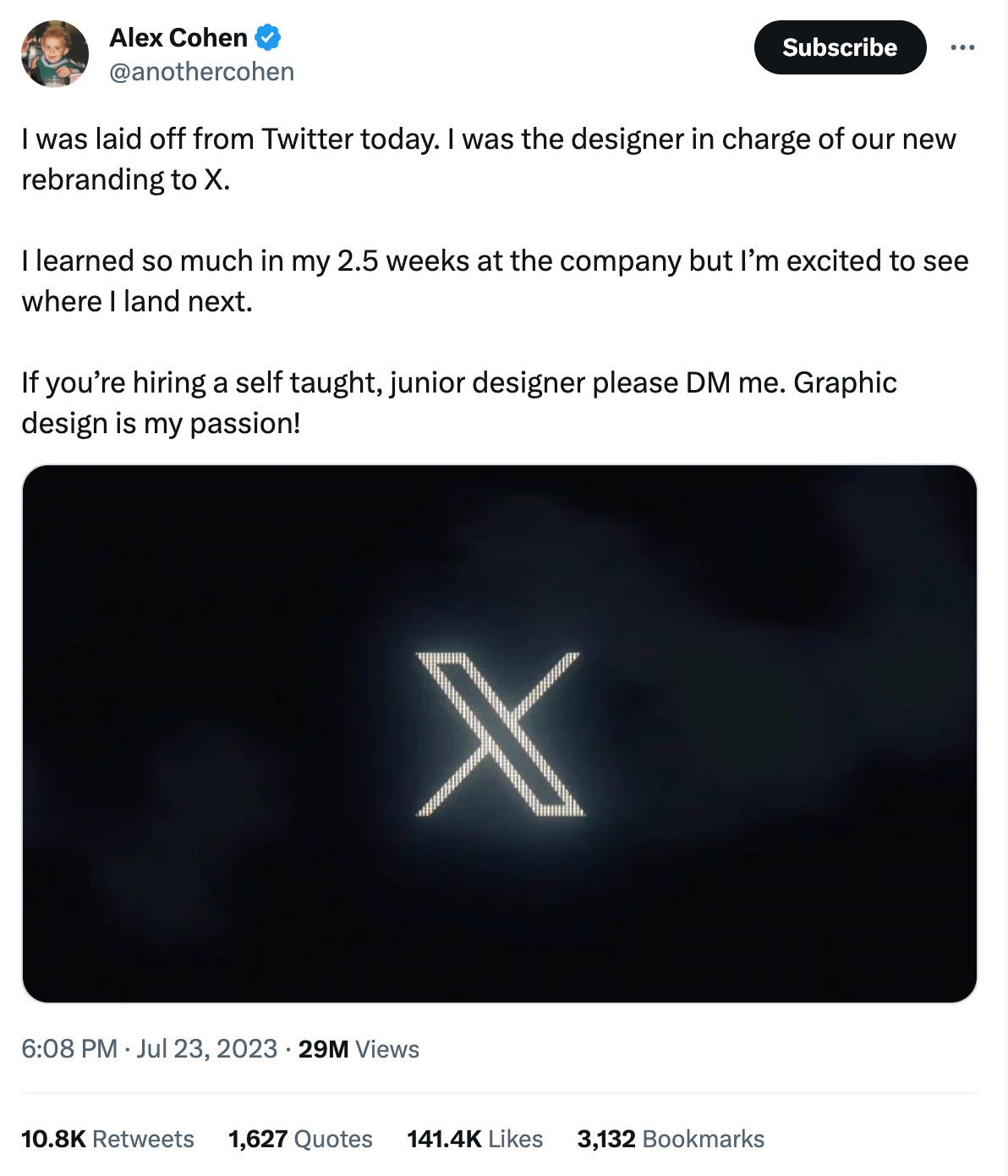Click the blue verified badge
The width and height of the screenshot is (1008, 1176).
pos(268,38)
